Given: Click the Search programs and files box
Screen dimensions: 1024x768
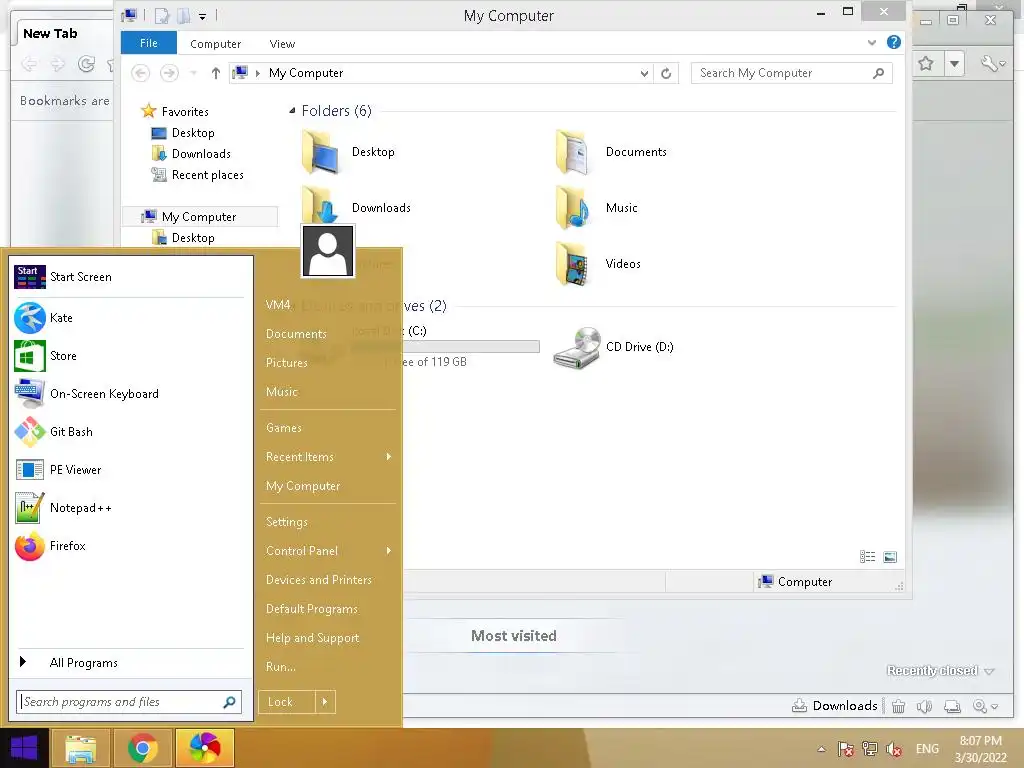Looking at the screenshot, I should click(x=129, y=702).
